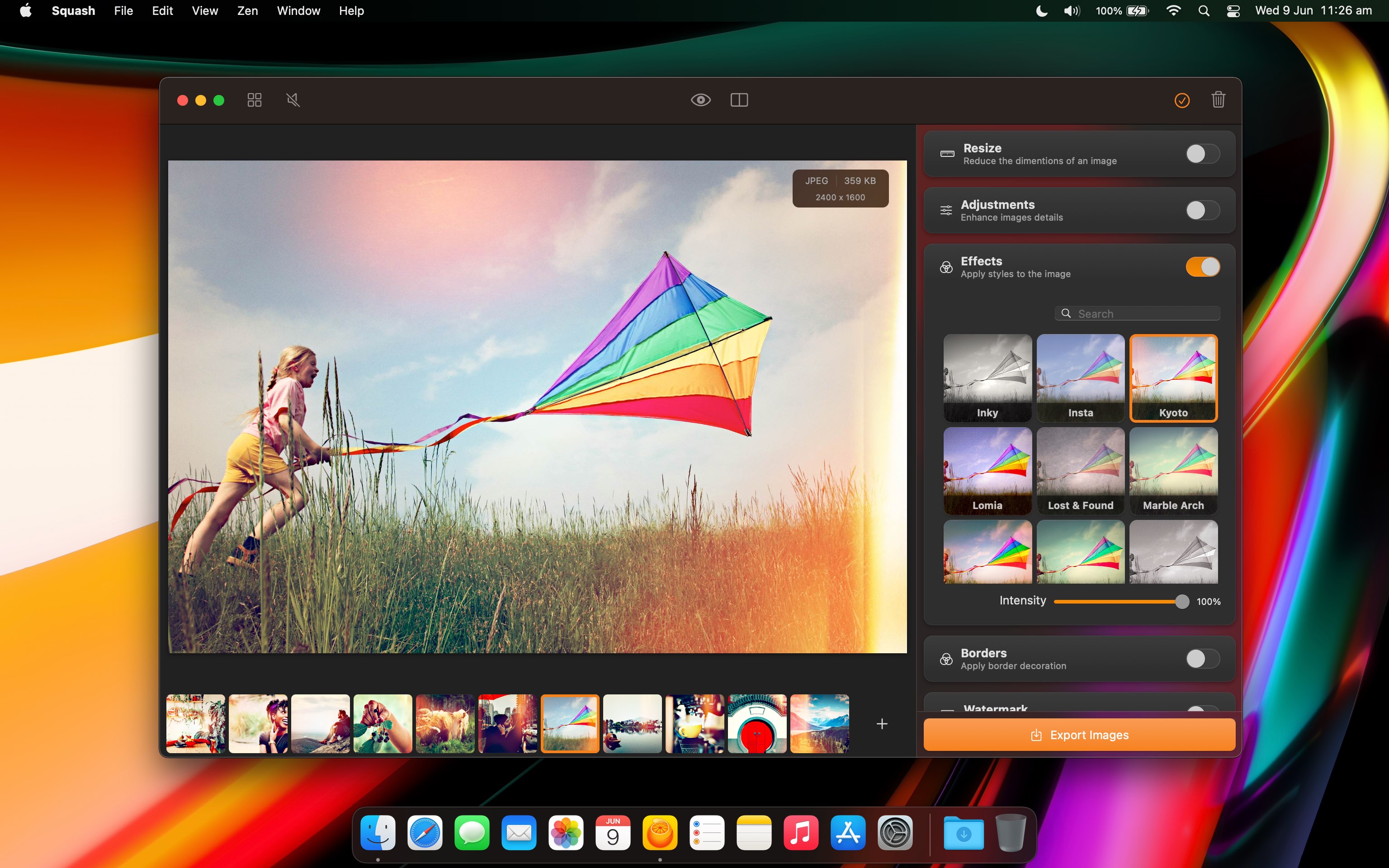
Task: Open Mail from the Dock
Action: tap(519, 832)
